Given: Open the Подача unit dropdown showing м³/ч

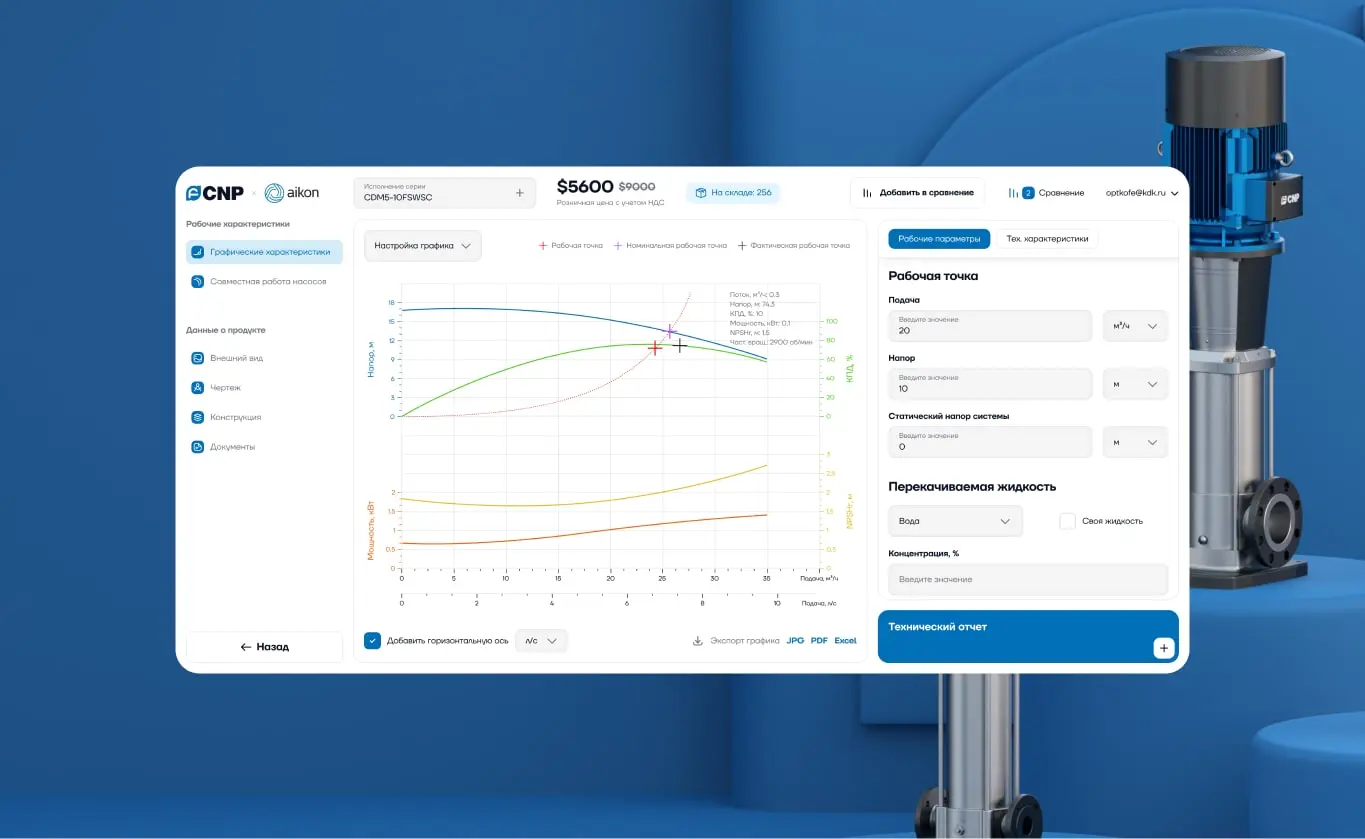Looking at the screenshot, I should (1135, 326).
